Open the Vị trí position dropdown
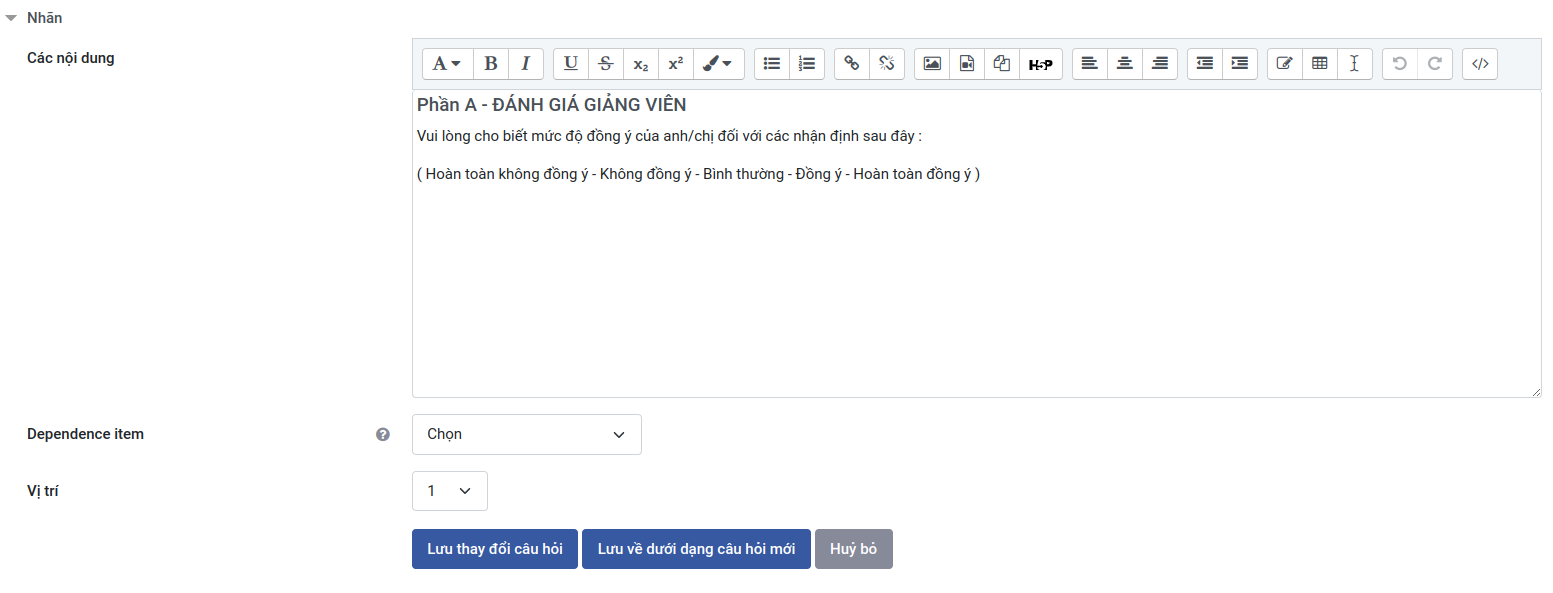 pyautogui.click(x=449, y=491)
